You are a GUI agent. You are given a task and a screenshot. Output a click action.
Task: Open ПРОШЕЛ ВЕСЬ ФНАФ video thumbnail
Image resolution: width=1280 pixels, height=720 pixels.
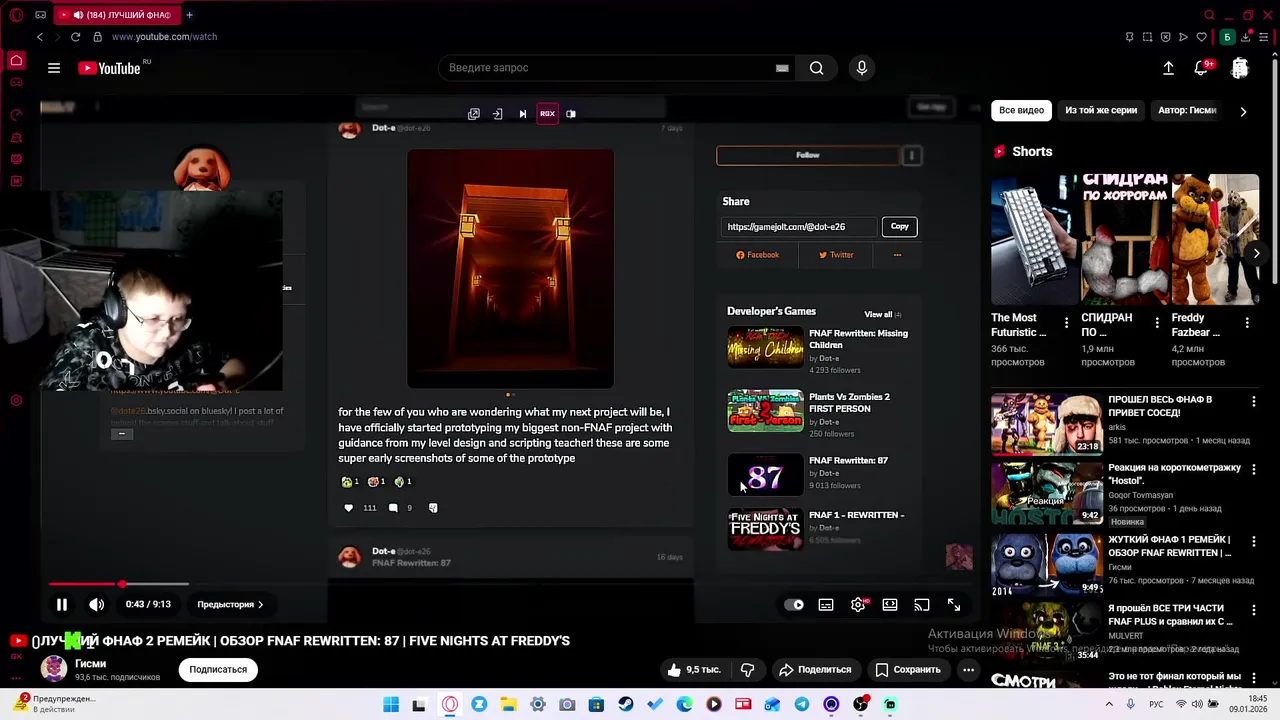click(1046, 424)
